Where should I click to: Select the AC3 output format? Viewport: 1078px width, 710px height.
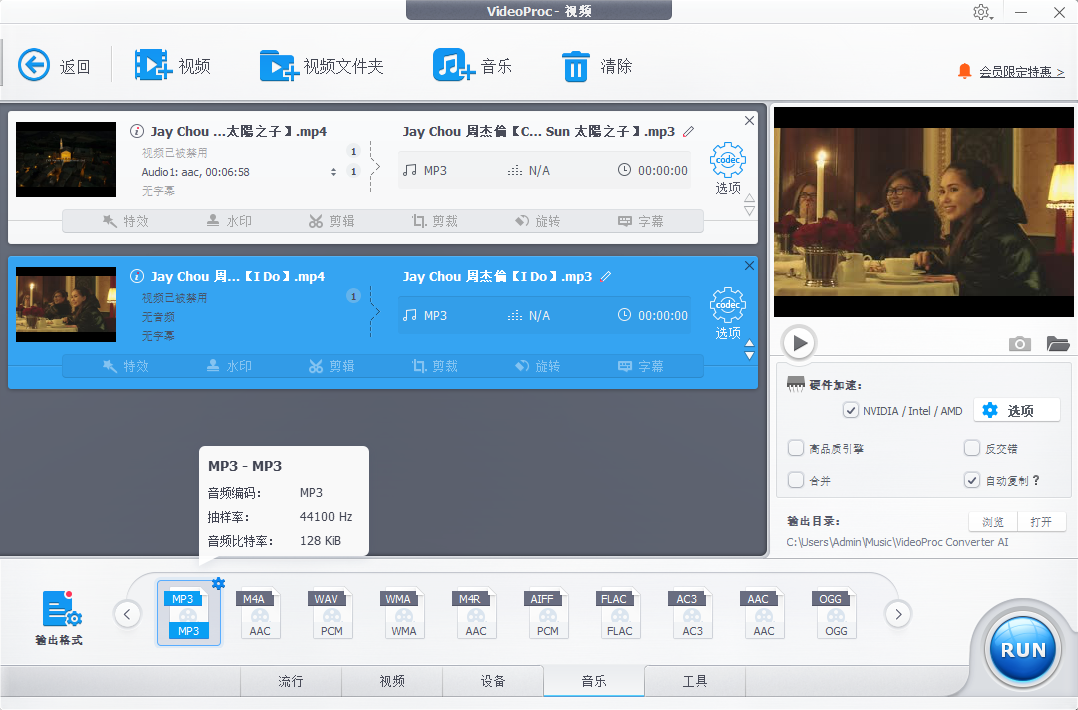pos(692,613)
